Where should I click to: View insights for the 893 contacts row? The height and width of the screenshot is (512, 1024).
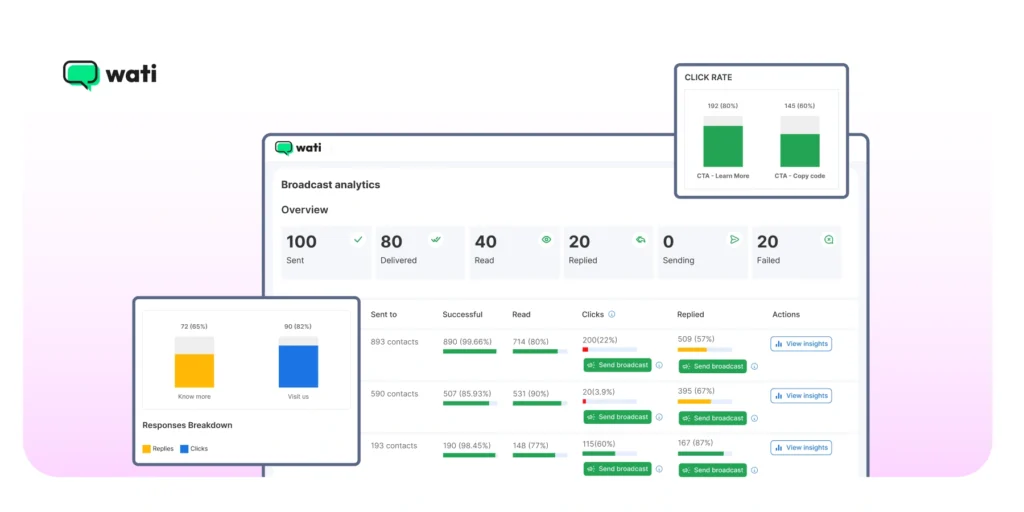click(801, 344)
